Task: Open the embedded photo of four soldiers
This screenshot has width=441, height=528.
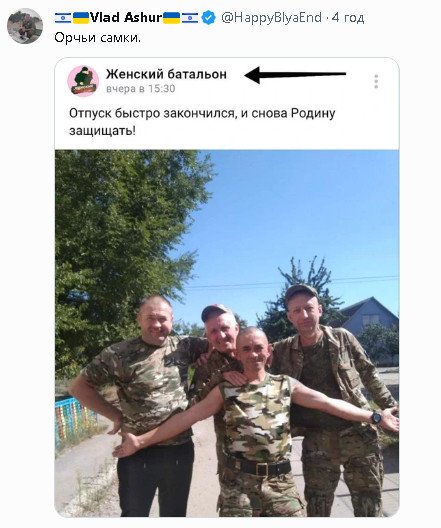Action: tap(227, 333)
